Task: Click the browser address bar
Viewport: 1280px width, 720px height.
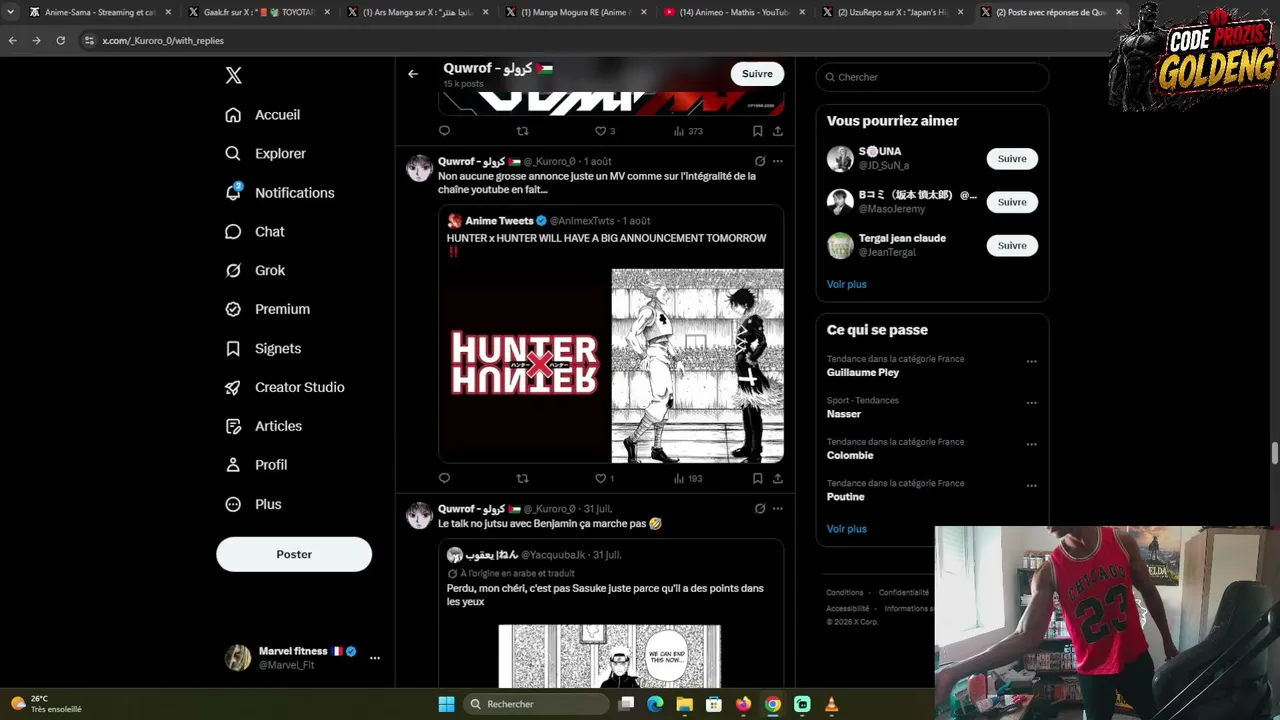Action: 600,41
